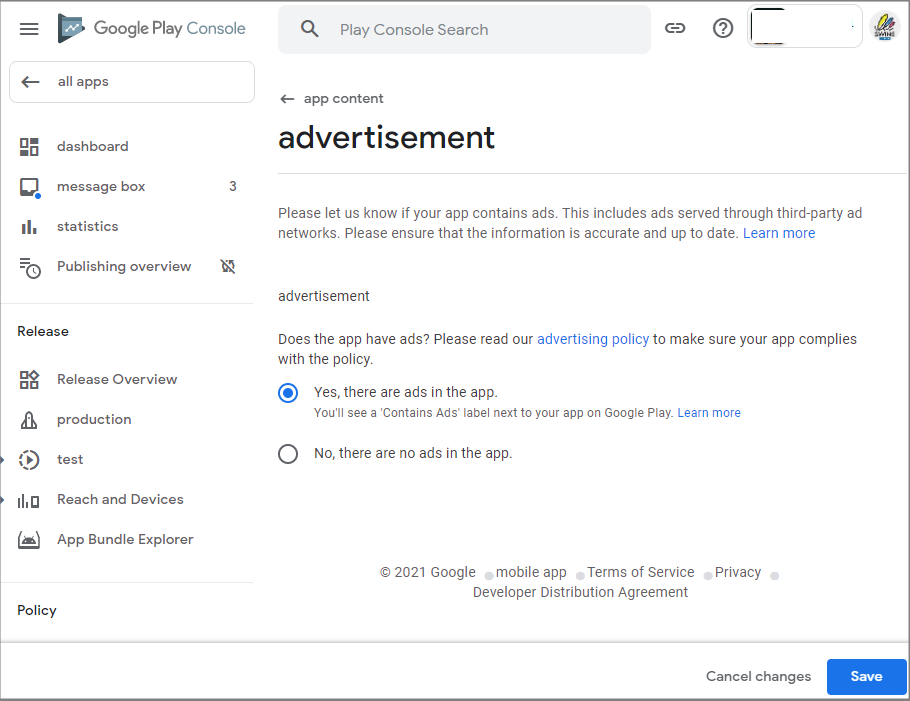Click the Save button
The width and height of the screenshot is (910, 701).
coord(866,677)
